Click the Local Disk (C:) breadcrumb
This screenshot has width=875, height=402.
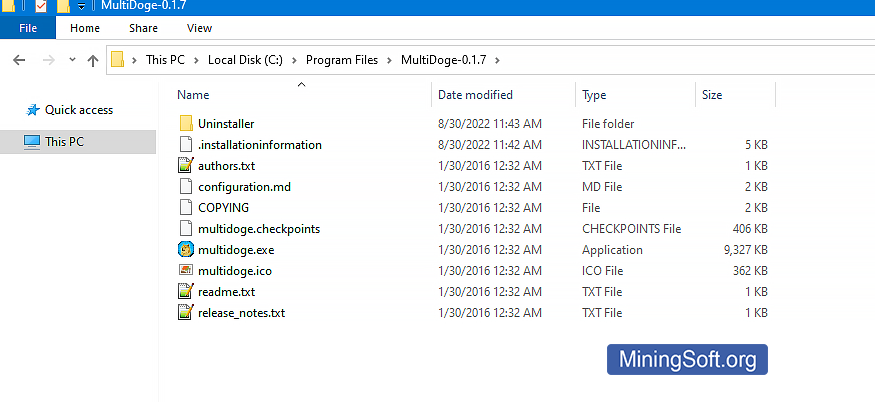coord(246,60)
